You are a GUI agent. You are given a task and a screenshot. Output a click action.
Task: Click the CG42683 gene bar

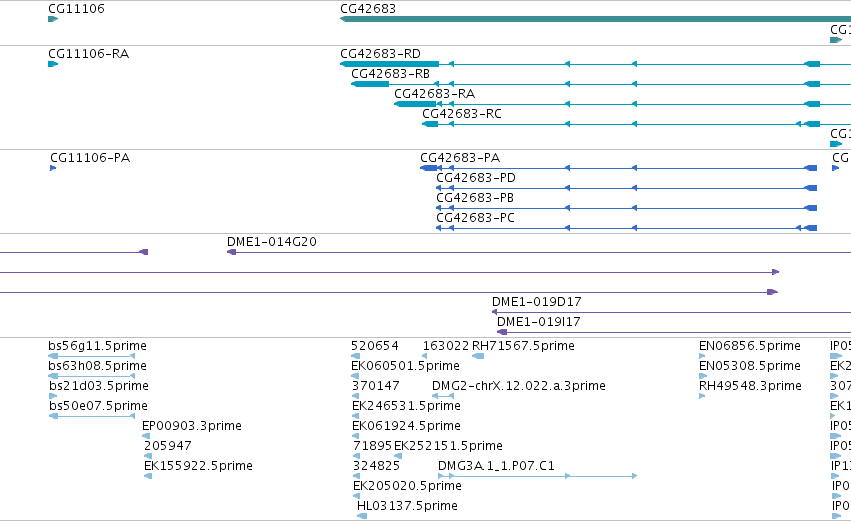595,19
